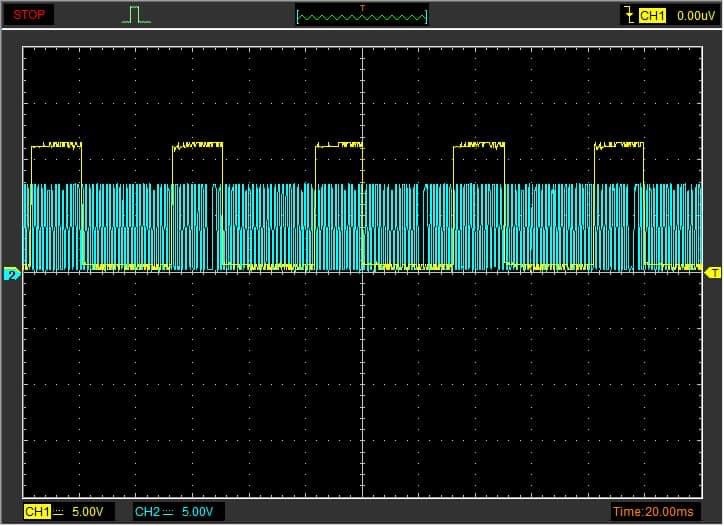The image size is (724, 526).
Task: Click the red STOP status indicator
Action: [x=29, y=15]
